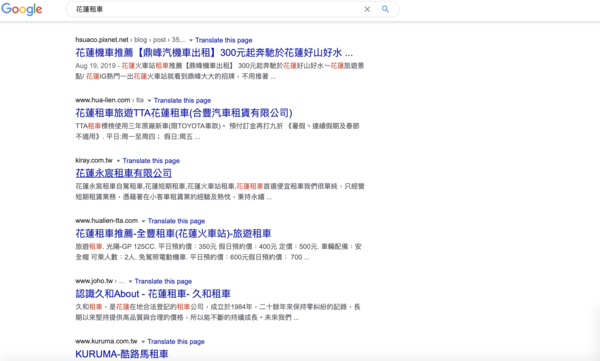Open result KURUMA-酷路馬租車

click(122, 354)
